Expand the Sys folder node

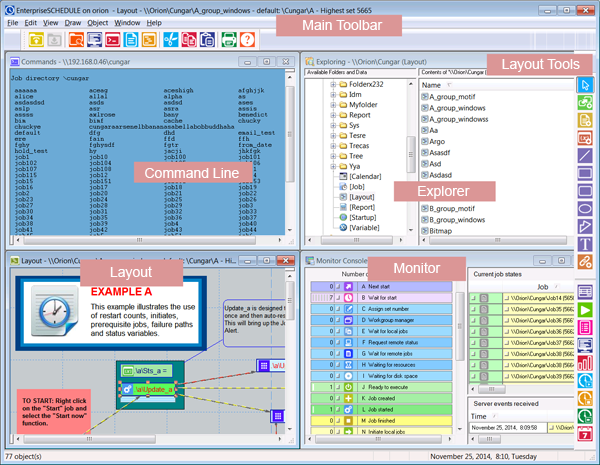click(x=333, y=125)
